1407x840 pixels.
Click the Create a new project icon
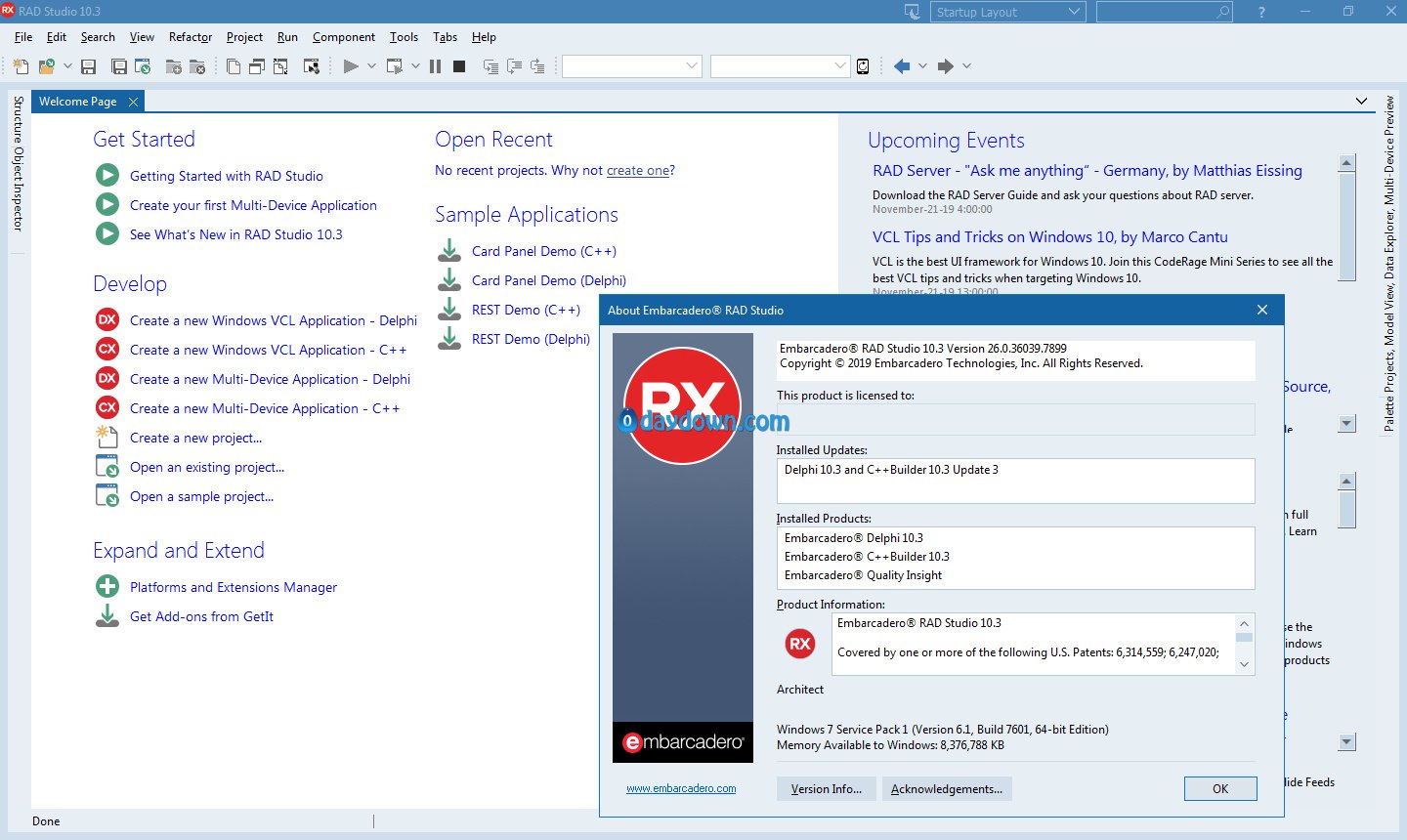pos(107,437)
